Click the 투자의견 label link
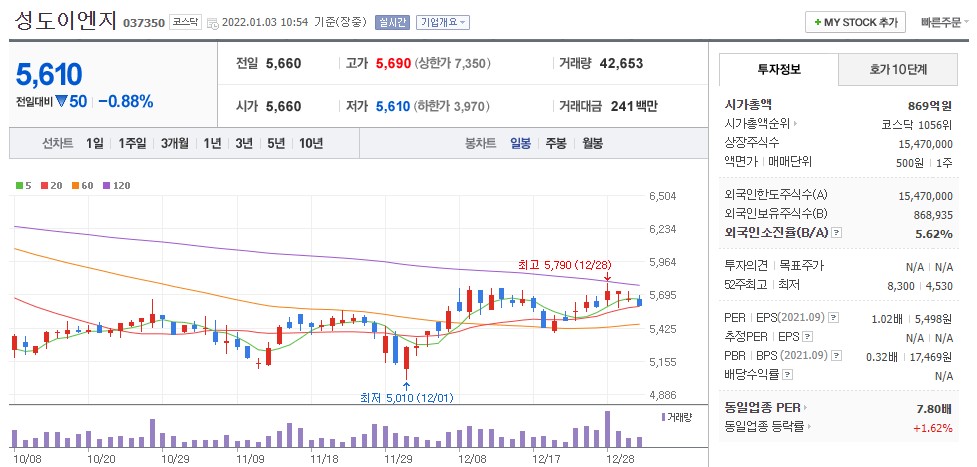Image resolution: width=977 pixels, height=467 pixels. pos(746,266)
